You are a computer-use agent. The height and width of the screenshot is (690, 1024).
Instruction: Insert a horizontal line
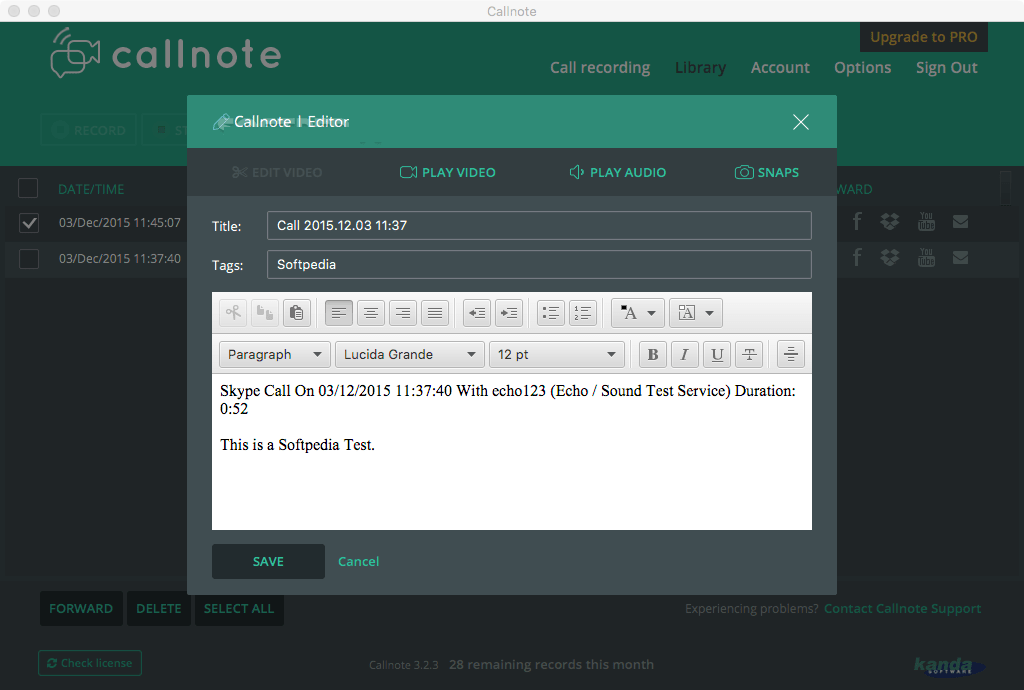point(790,354)
